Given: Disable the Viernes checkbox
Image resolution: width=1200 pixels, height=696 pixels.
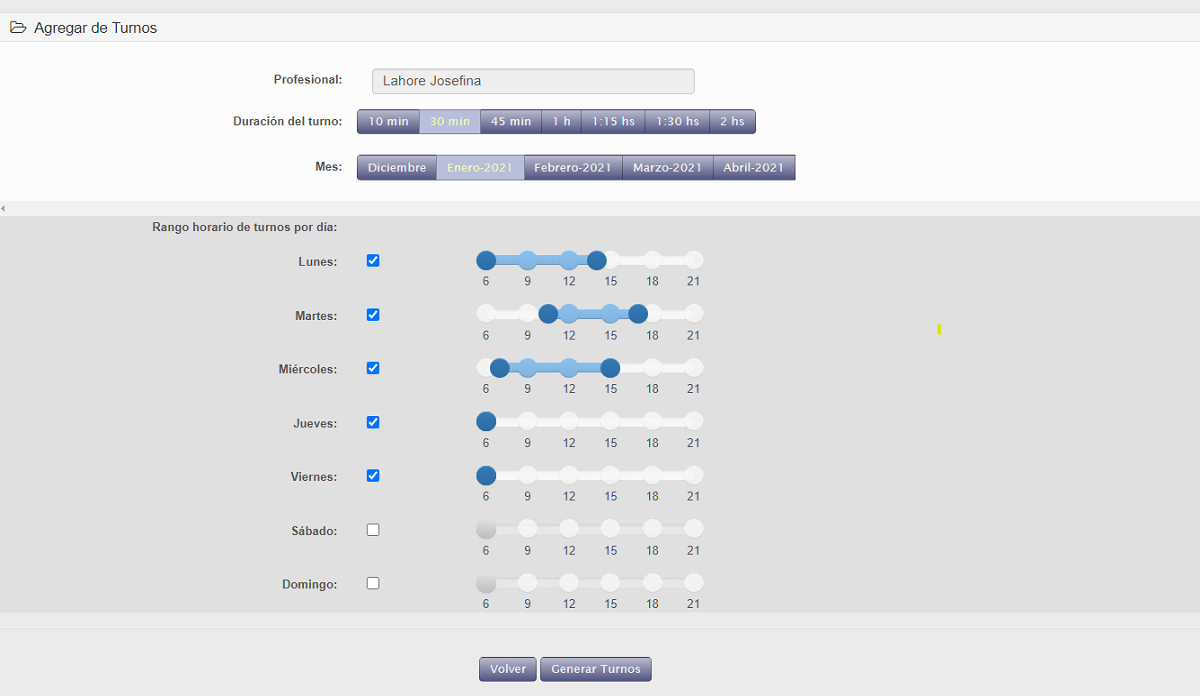Looking at the screenshot, I should click(373, 476).
